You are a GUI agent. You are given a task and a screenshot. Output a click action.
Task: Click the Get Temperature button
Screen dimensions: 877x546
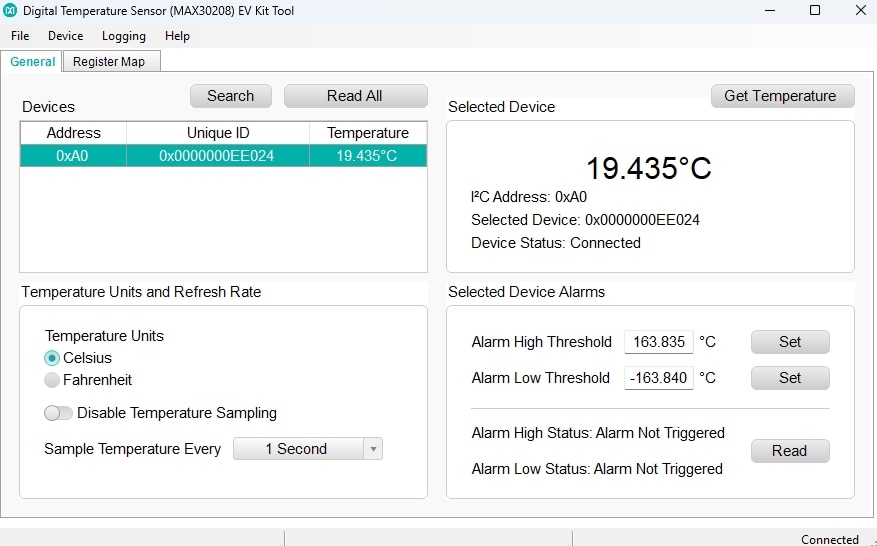tap(782, 96)
